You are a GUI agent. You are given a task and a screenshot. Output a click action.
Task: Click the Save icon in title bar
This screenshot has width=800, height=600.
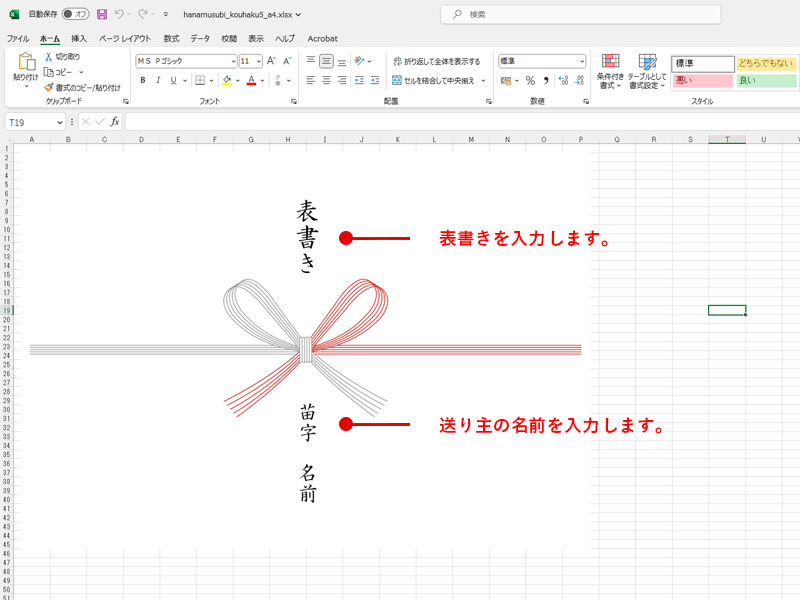(102, 15)
